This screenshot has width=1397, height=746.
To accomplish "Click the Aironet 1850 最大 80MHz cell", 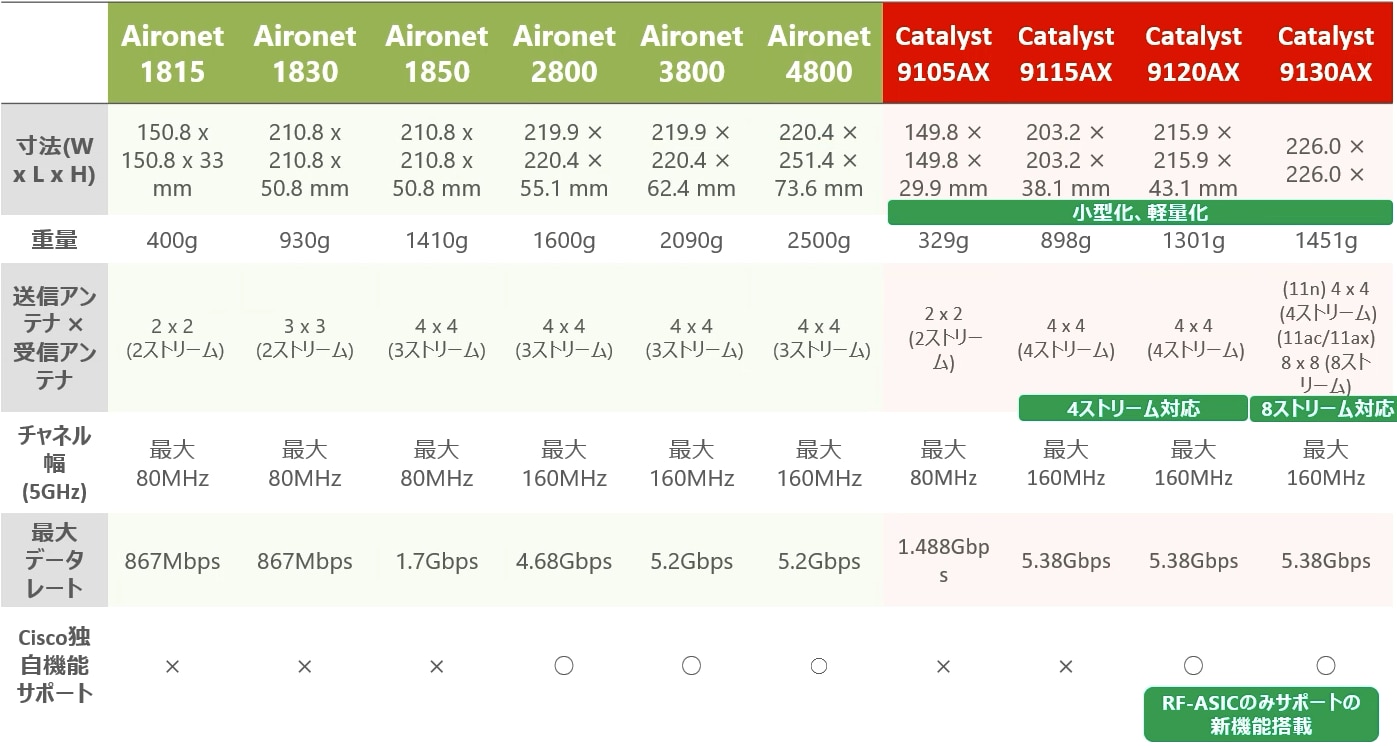I will click(x=437, y=464).
